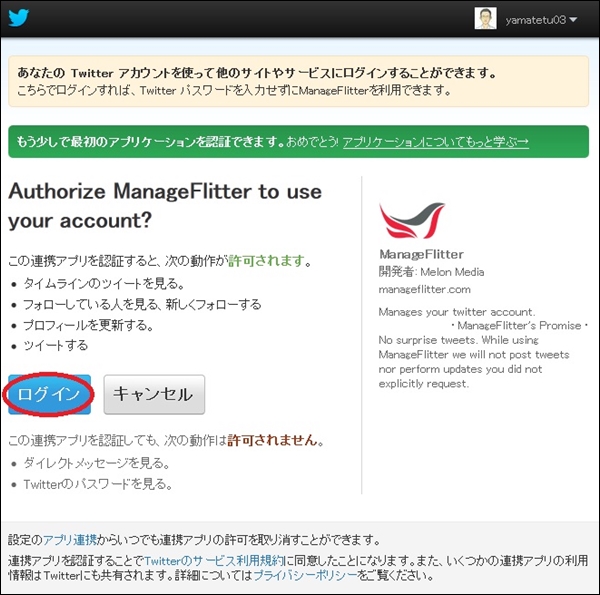Screen dimensions: 600x595
Task: Click the ManageFlitter app name heading
Action: click(421, 254)
